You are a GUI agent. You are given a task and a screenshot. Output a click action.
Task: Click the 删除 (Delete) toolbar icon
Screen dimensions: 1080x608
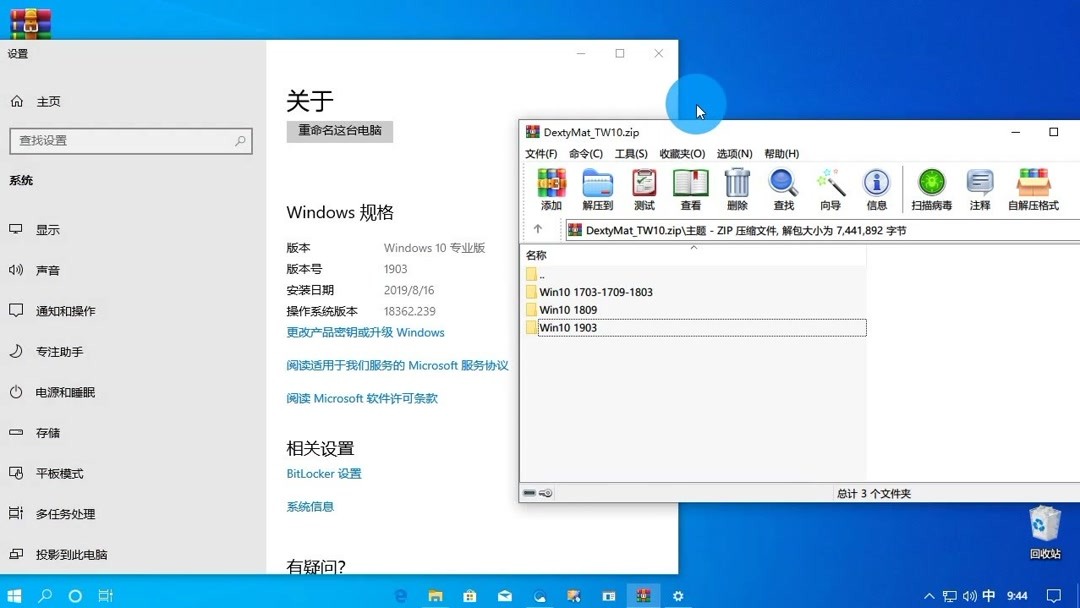(x=736, y=190)
